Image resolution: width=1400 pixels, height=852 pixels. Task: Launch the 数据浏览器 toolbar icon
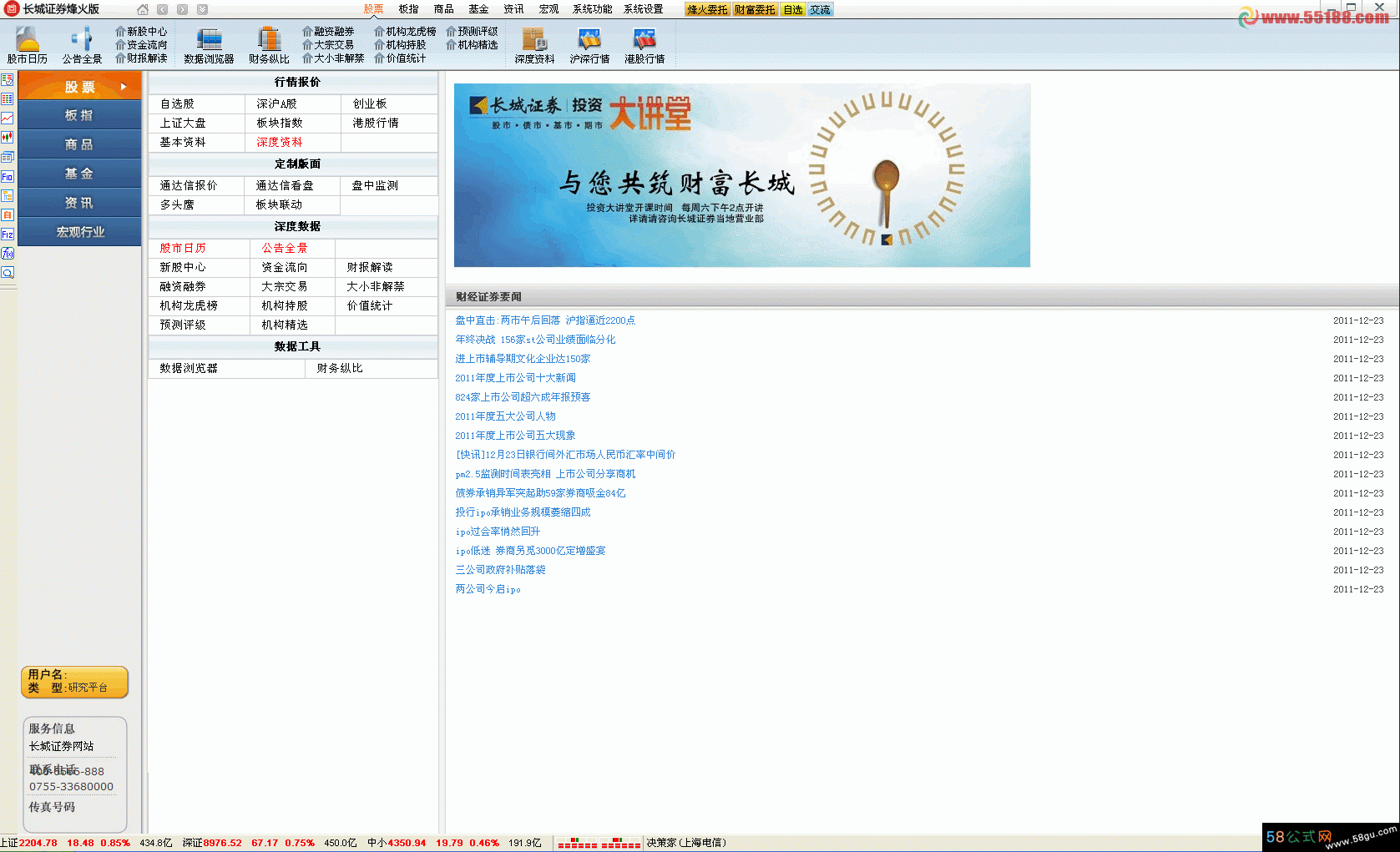click(209, 45)
